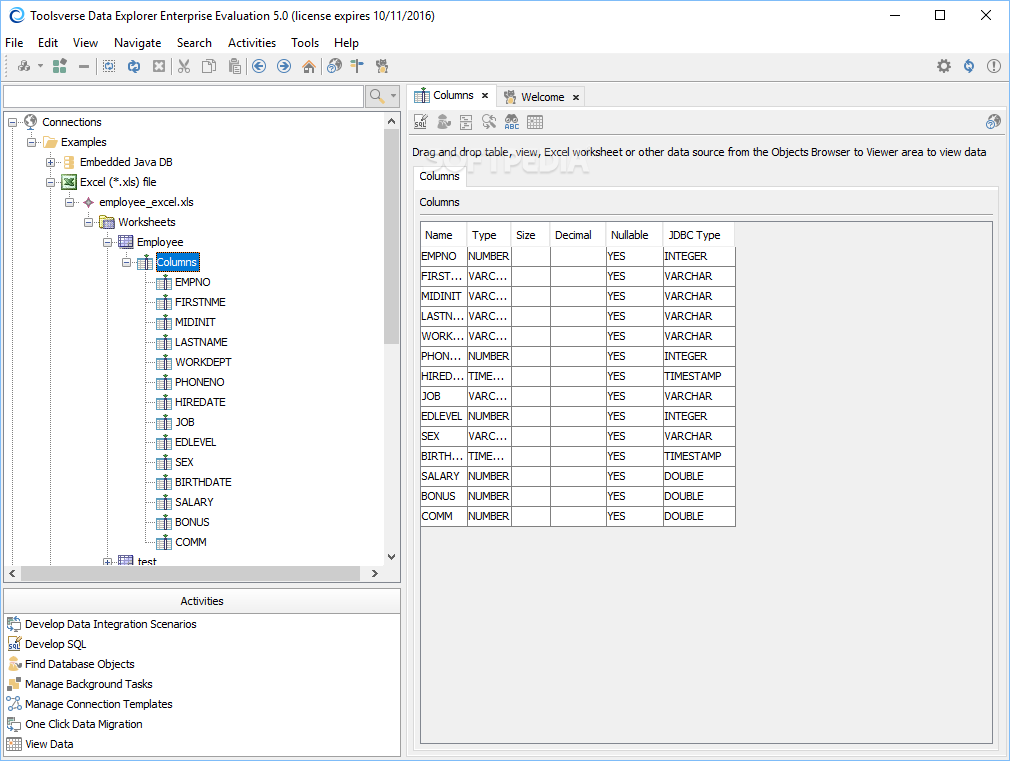
Task: Open dropdown arrow beside new connection icon
Action: tap(40, 66)
